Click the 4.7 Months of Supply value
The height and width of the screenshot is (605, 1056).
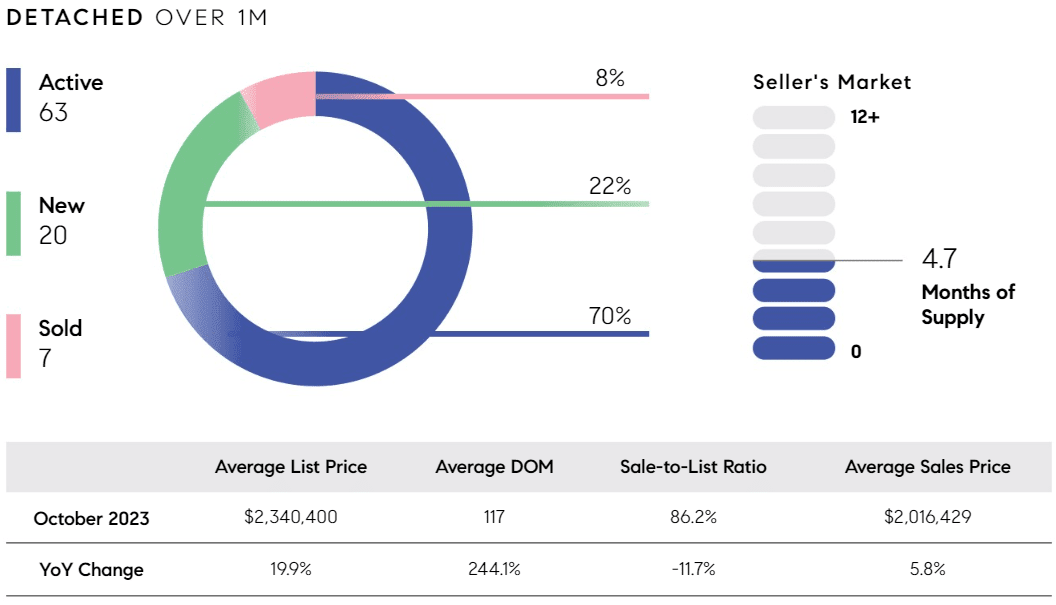[939, 258]
